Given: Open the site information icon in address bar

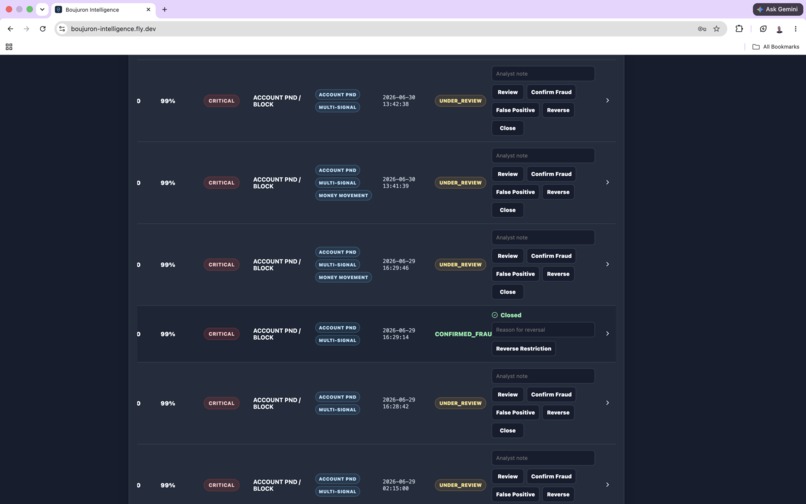Looking at the screenshot, I should coord(62,29).
